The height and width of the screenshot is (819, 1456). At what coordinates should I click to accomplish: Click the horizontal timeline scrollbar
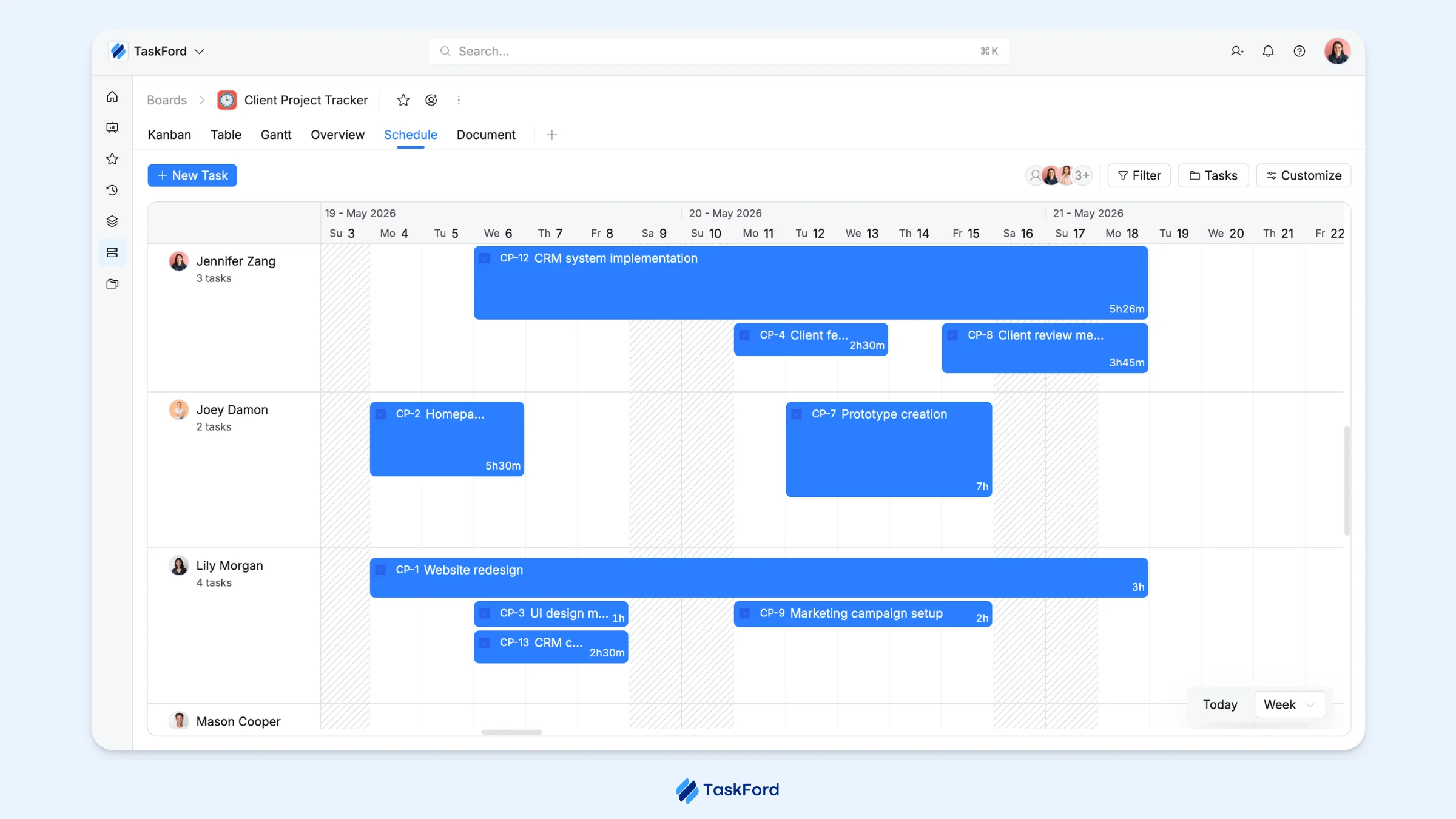pos(511,732)
